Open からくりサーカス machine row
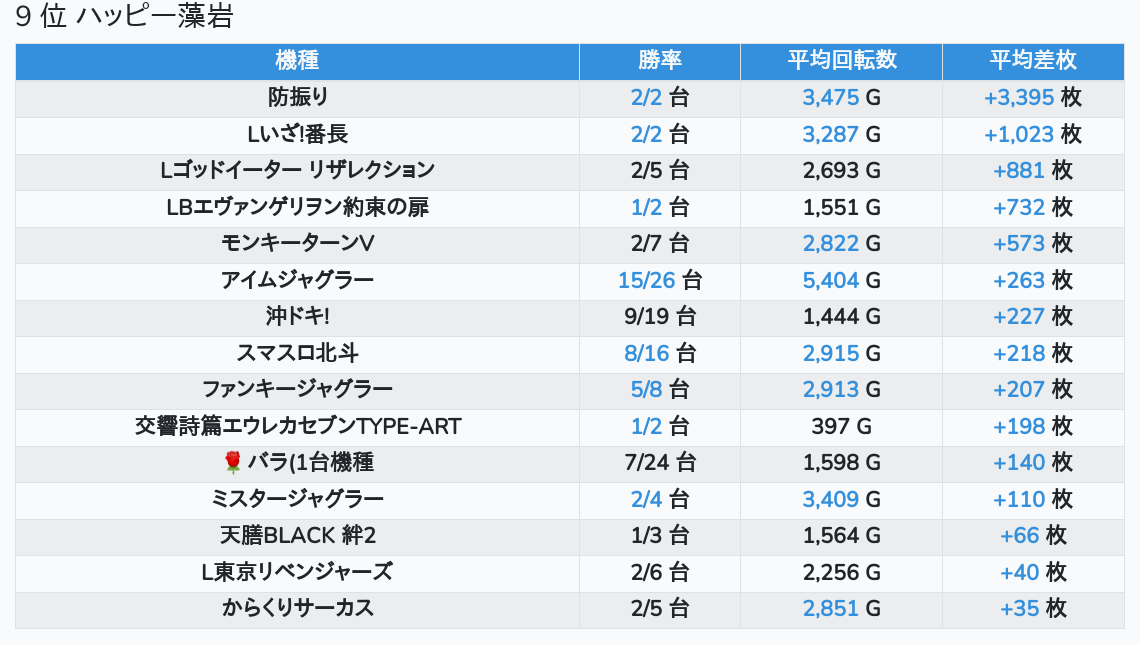The height and width of the screenshot is (645, 1140). click(297, 609)
